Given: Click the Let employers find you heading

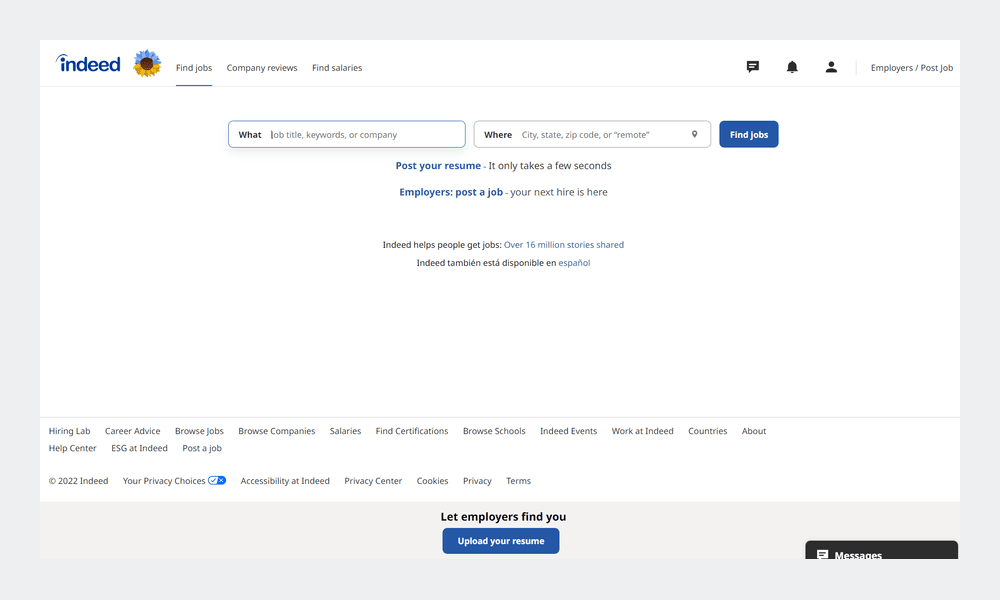Looking at the screenshot, I should pos(503,516).
